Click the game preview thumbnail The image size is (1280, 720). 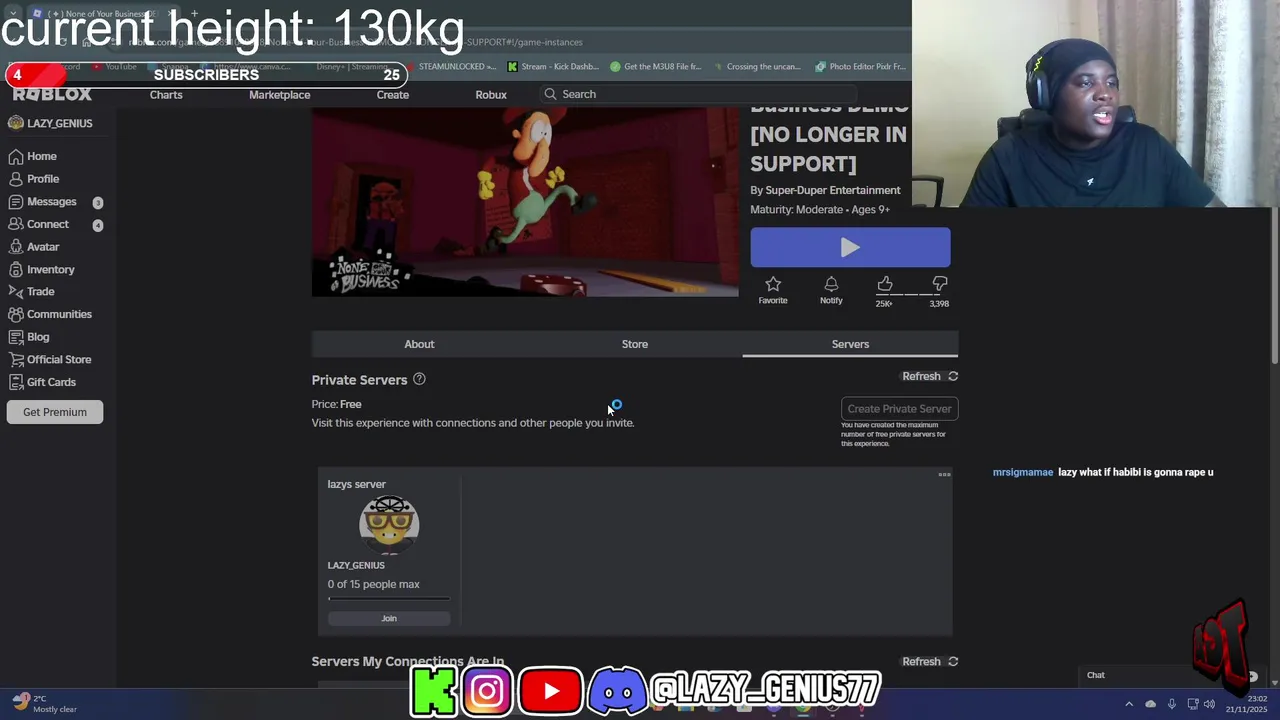click(525, 201)
